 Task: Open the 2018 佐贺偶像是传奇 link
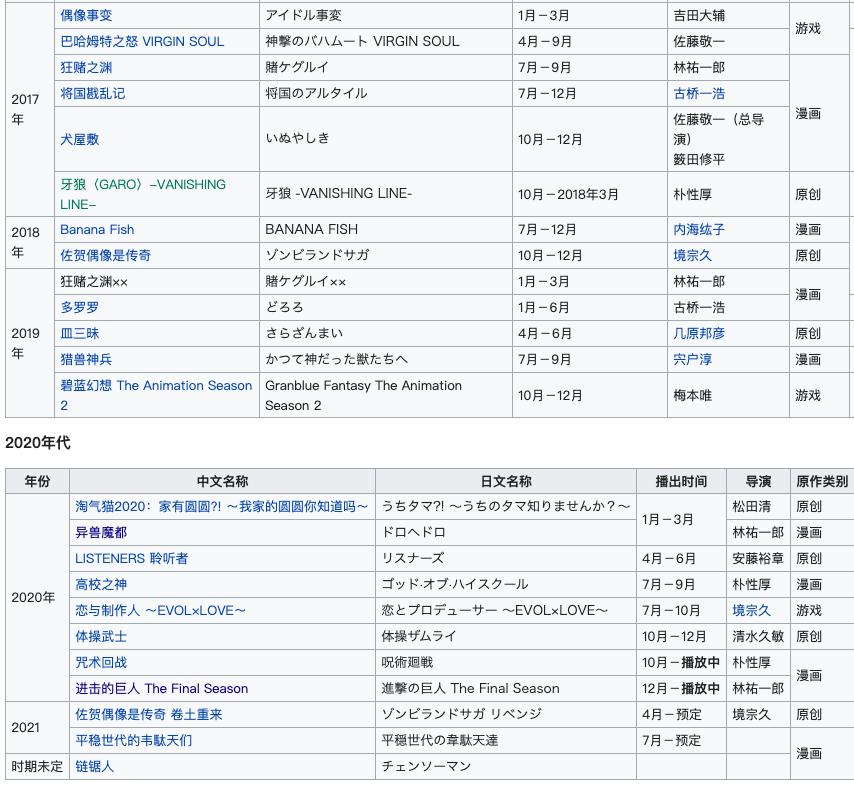[x=105, y=255]
